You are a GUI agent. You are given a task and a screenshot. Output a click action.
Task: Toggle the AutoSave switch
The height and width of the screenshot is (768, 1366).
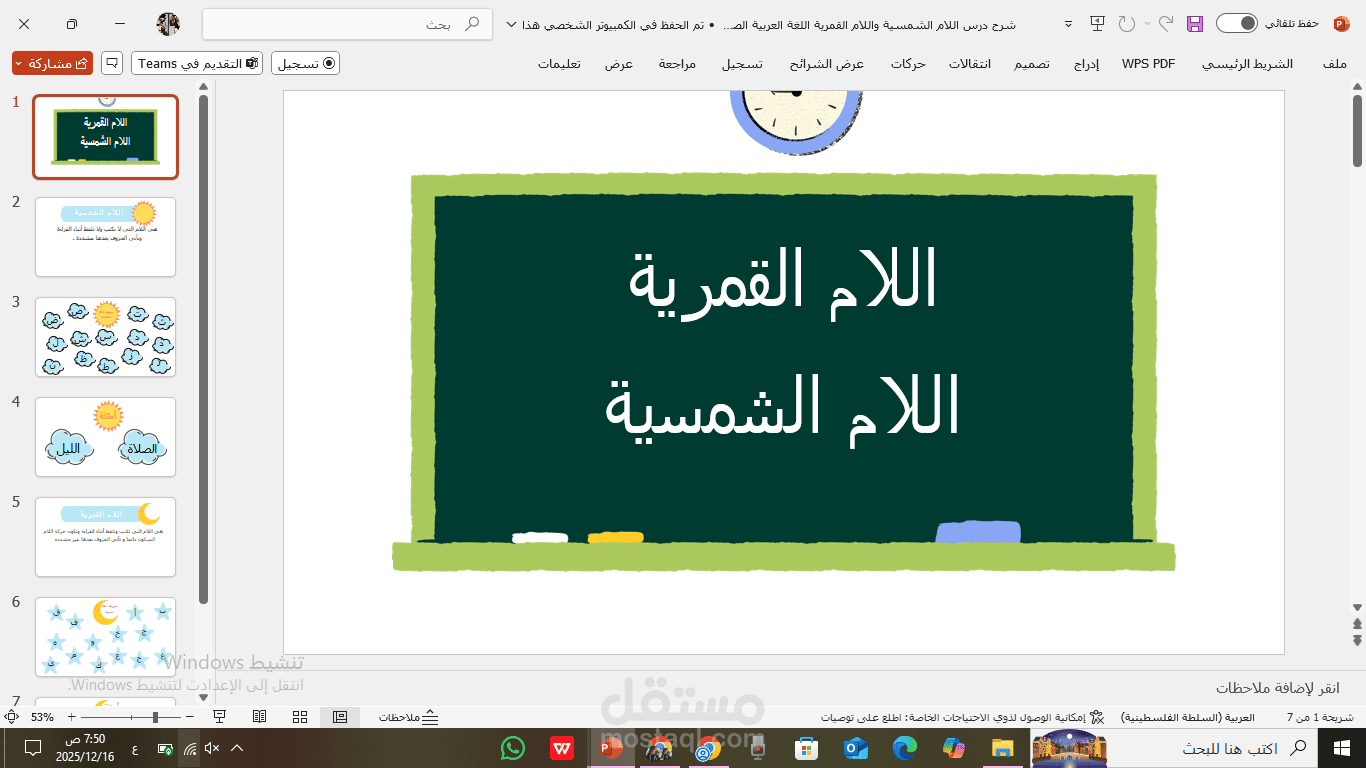pyautogui.click(x=1236, y=23)
